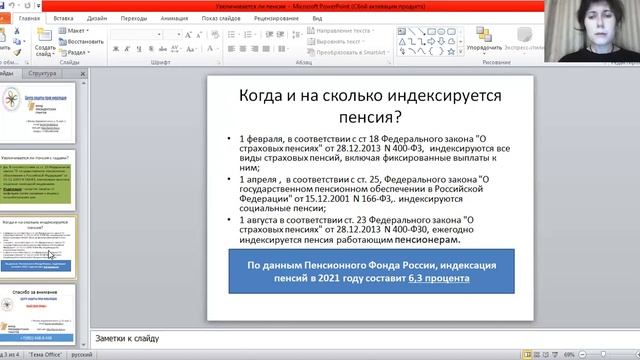Click the Redo/Repeat icon in quick access toolbar
The height and width of the screenshot is (360, 640).
pyautogui.click(x=27, y=5)
